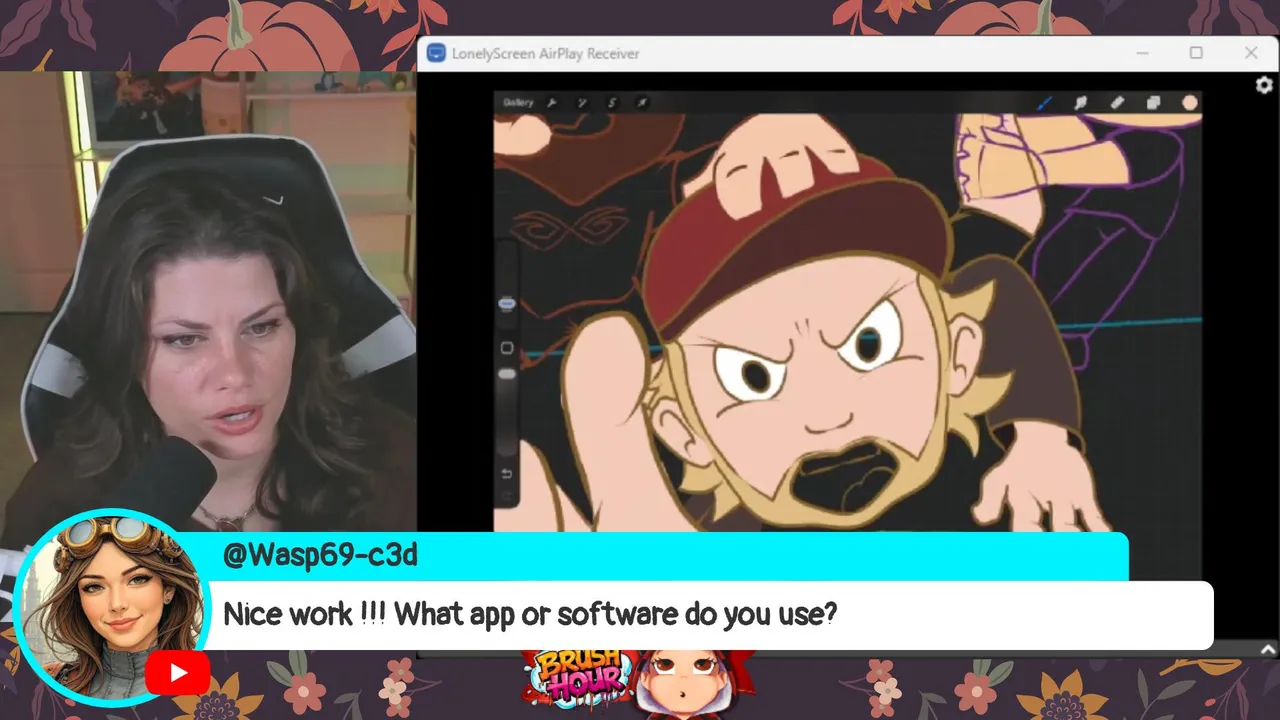The height and width of the screenshot is (720, 1280).
Task: Click the LonelyScreen app icon in title bar
Action: [435, 53]
